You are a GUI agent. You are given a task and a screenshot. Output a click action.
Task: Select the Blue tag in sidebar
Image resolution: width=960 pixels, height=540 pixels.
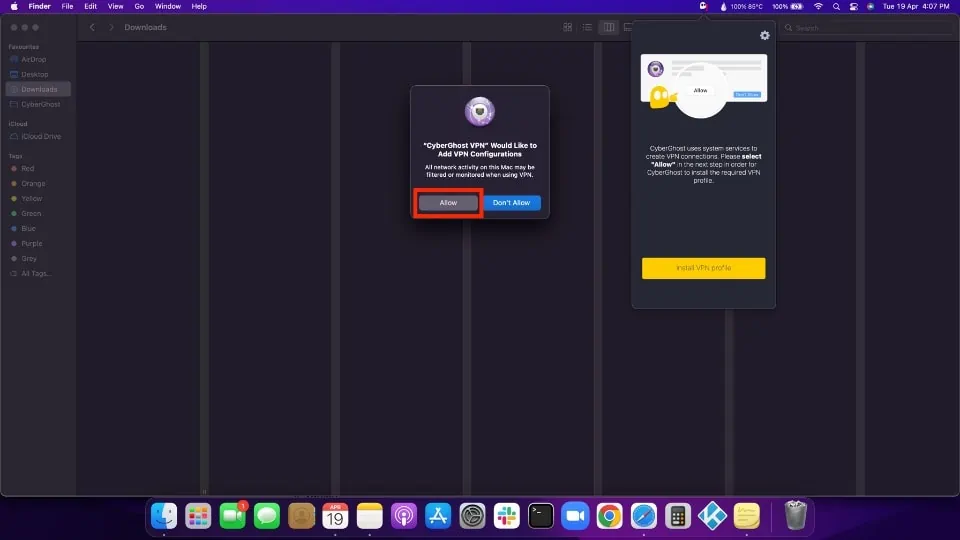38,228
